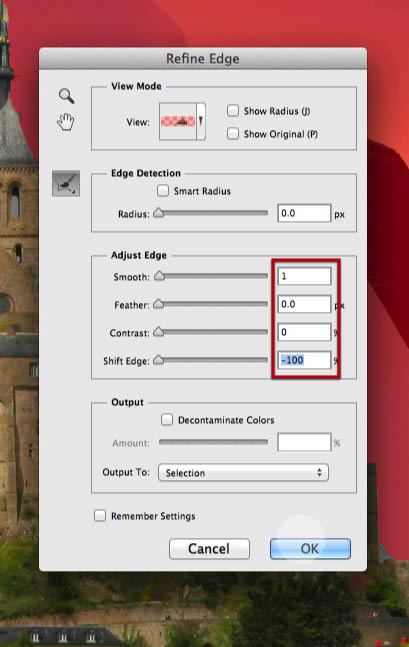Open the View mode thumbnail preview
The height and width of the screenshot is (647, 409).
click(178, 121)
